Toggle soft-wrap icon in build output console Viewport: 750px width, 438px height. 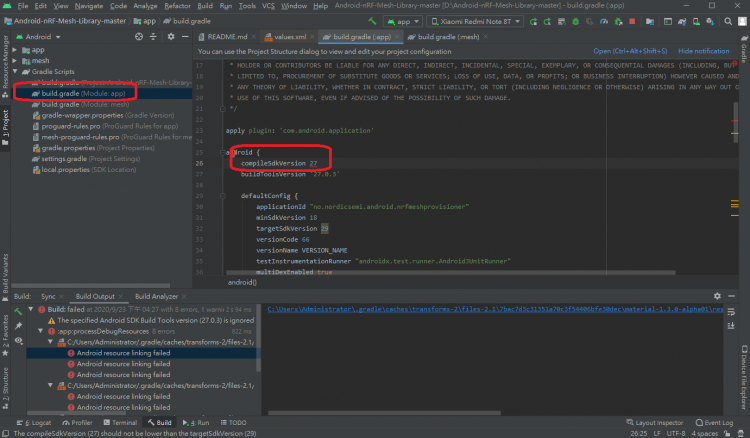pos(731,312)
